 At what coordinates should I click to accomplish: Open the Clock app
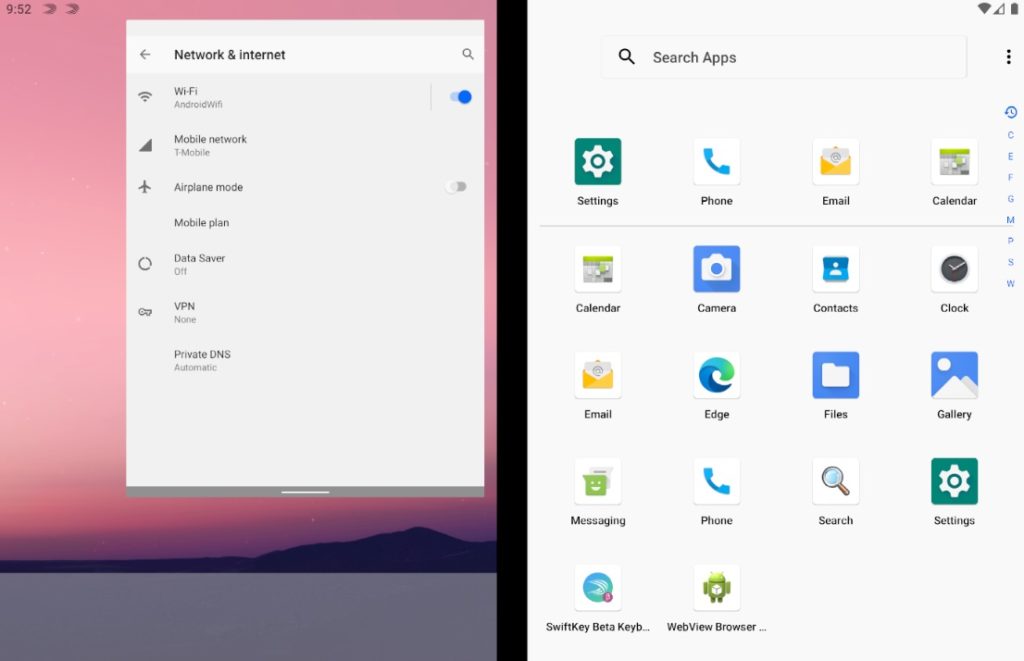coord(953,268)
